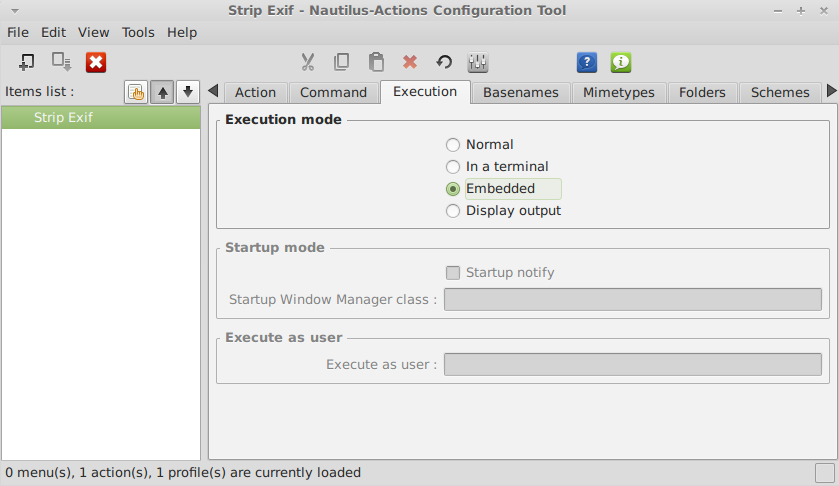839x486 pixels.
Task: Click the reload items icon
Action: coord(444,62)
